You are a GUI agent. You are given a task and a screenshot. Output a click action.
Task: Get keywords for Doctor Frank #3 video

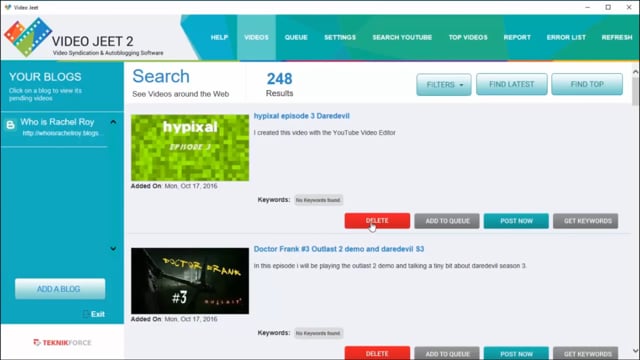(586, 353)
